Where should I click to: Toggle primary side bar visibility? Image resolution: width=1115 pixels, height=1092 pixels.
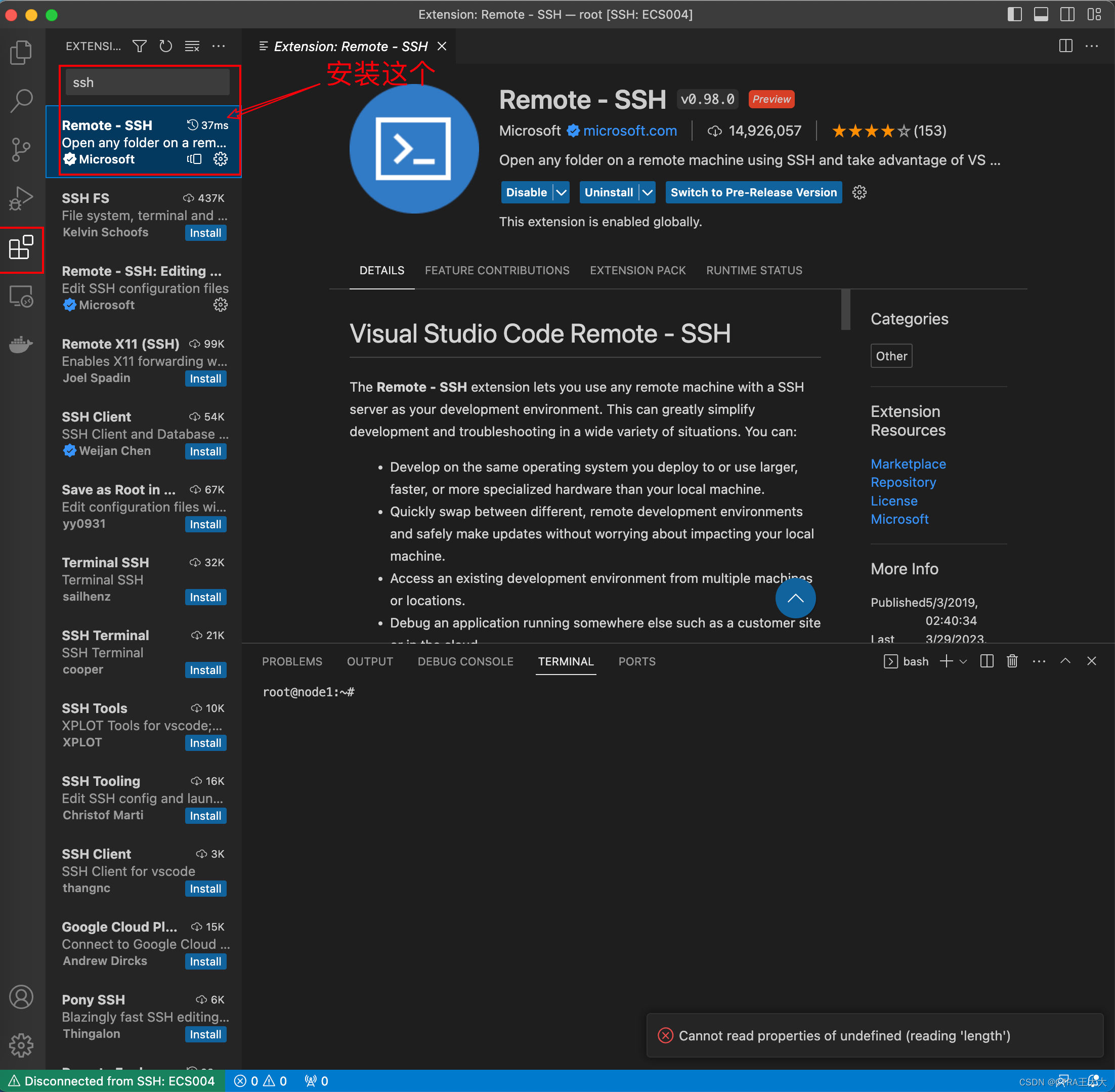1015,14
